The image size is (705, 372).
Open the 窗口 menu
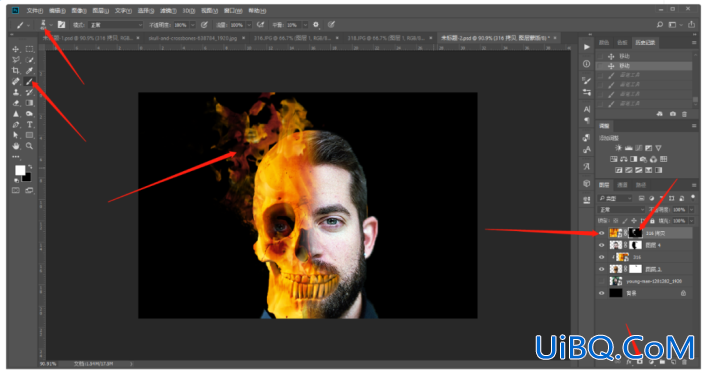click(233, 10)
